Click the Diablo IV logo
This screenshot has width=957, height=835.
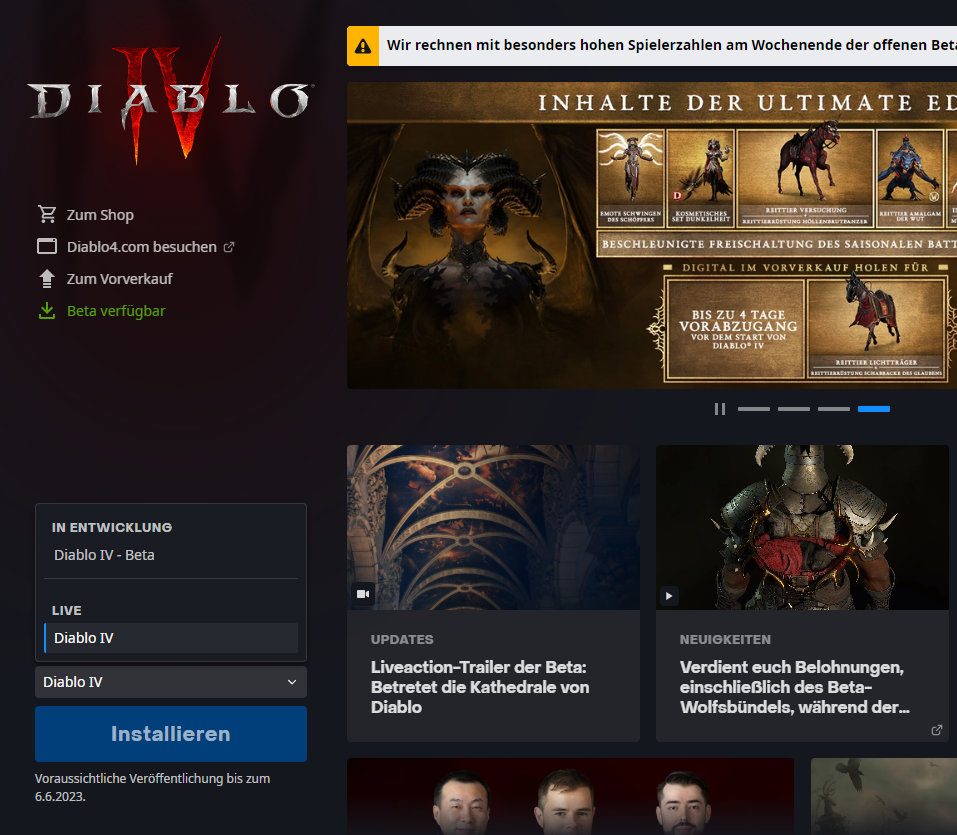[x=170, y=101]
